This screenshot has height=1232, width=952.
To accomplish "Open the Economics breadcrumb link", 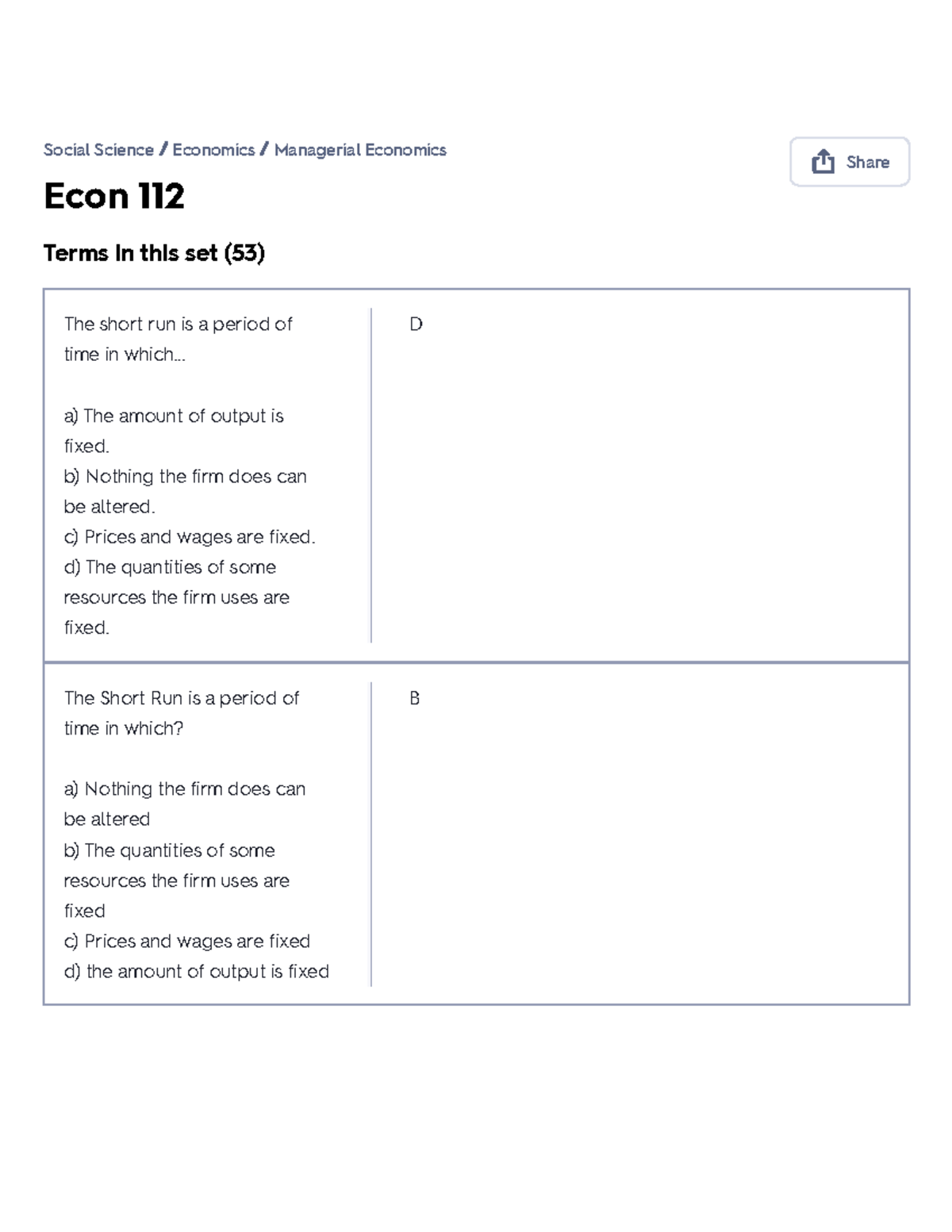I will [x=213, y=150].
